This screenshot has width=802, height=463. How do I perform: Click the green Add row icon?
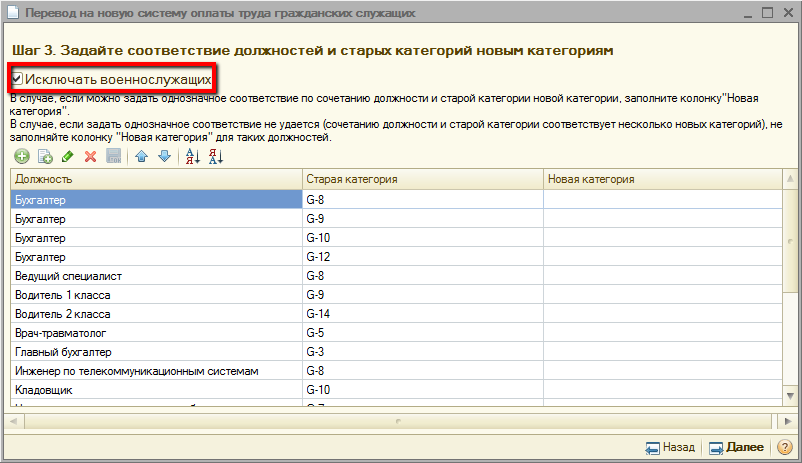coord(22,156)
